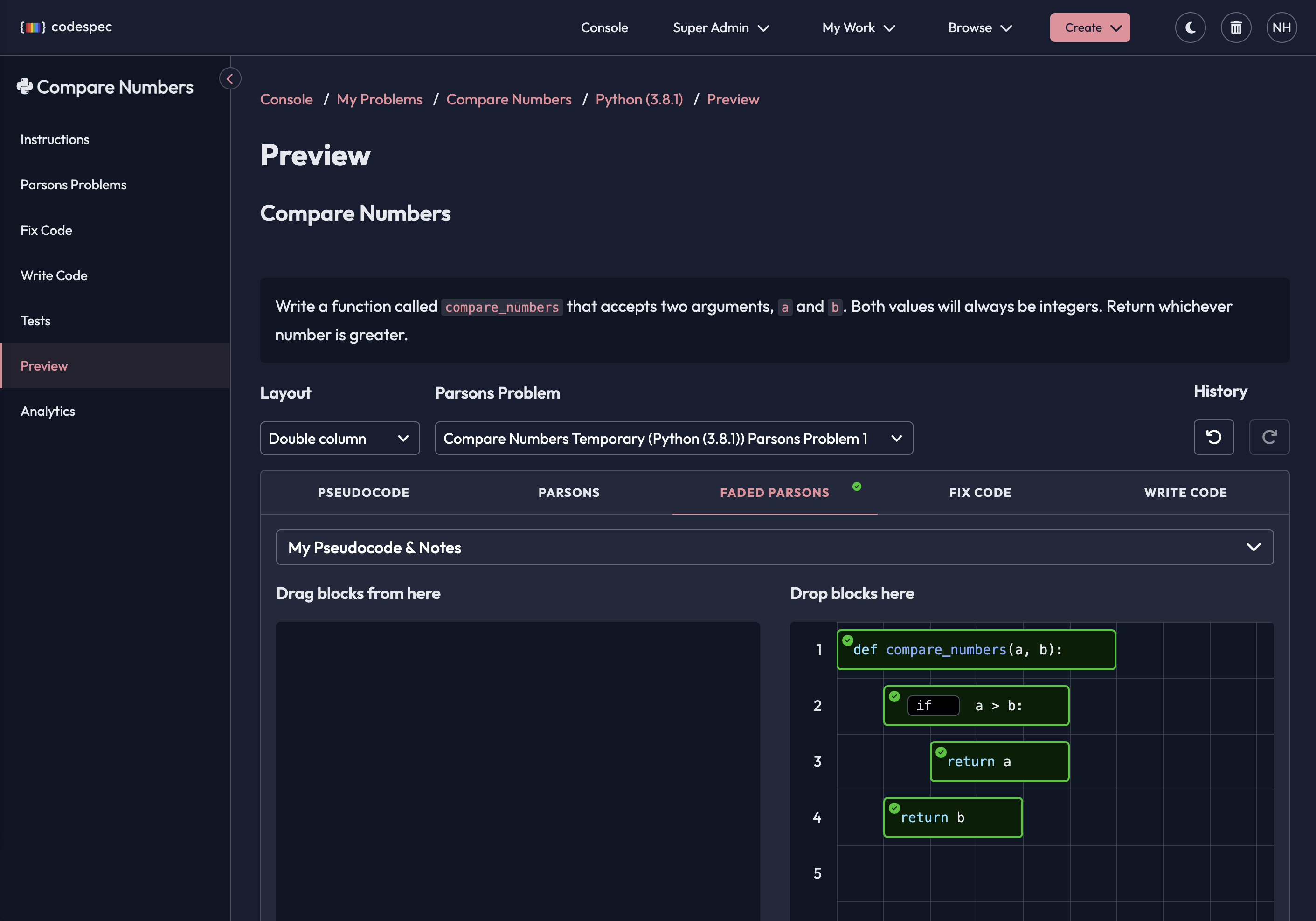
Task: Switch to the Pseudocode tab
Action: point(363,493)
